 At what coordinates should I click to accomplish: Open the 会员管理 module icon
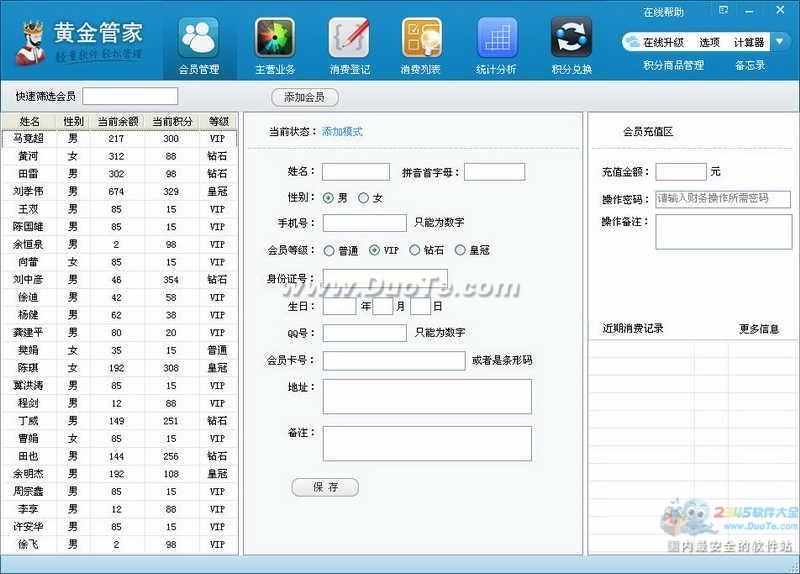pos(198,37)
